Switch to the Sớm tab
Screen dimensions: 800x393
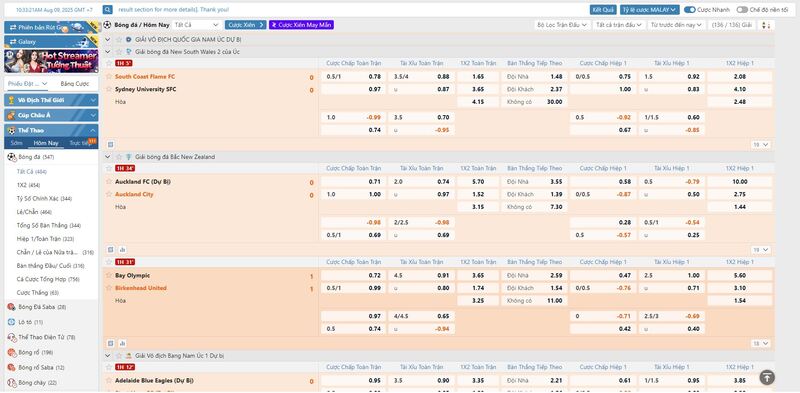point(16,143)
